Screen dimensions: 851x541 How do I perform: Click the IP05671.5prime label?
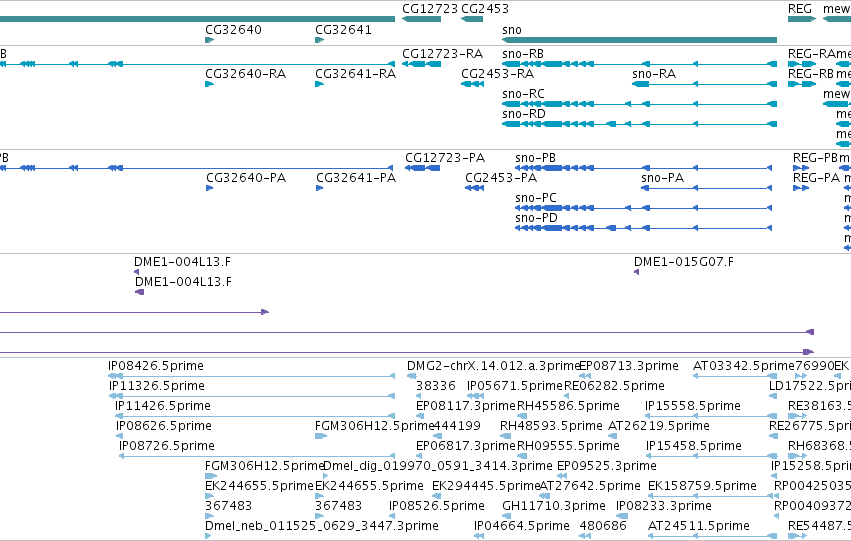(x=515, y=386)
